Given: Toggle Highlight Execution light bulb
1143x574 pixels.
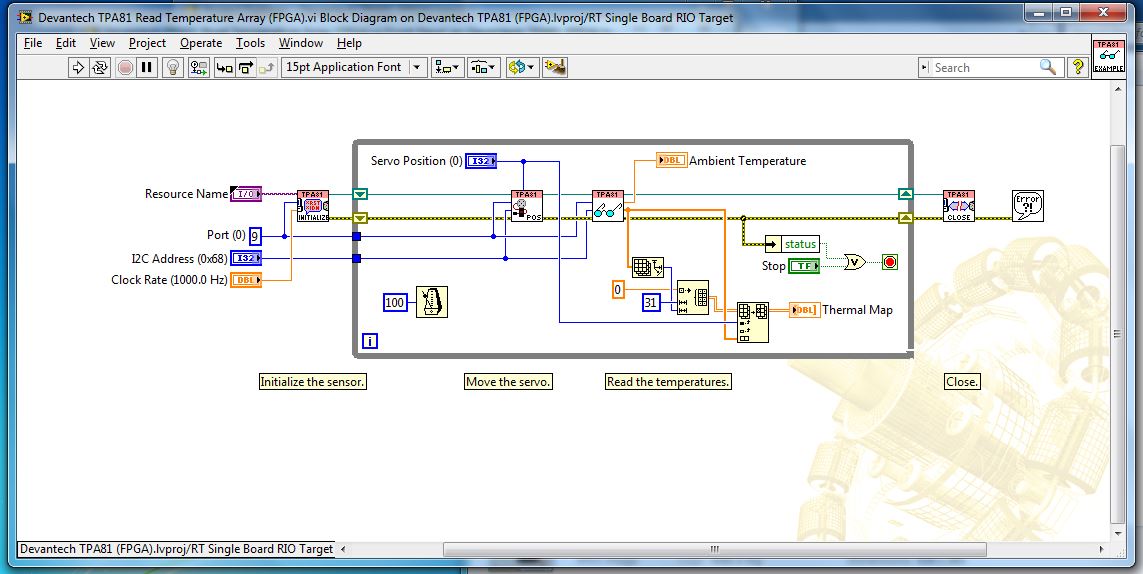Looking at the screenshot, I should [x=173, y=67].
